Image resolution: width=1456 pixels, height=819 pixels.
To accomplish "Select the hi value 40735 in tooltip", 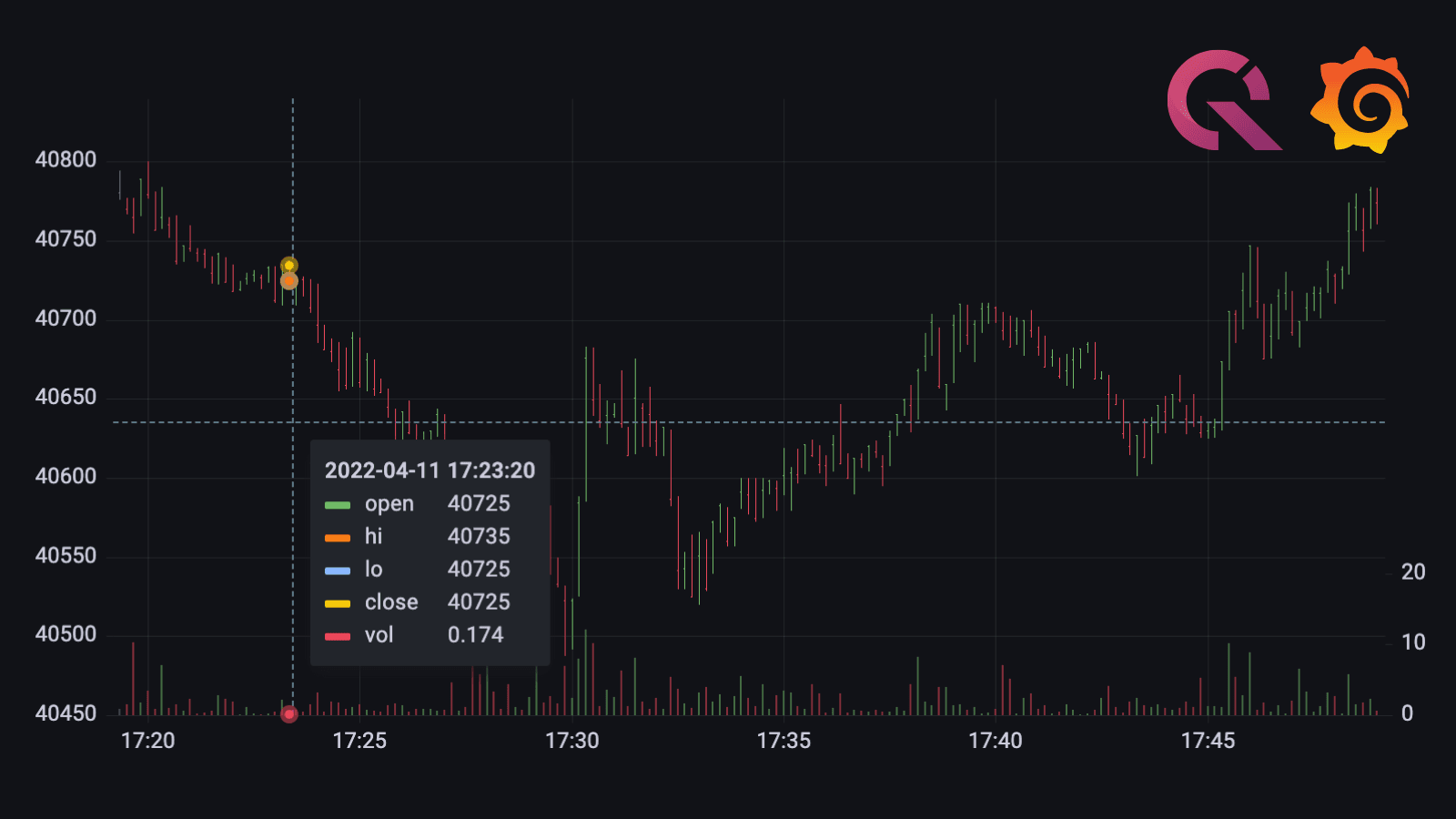I will click(479, 537).
